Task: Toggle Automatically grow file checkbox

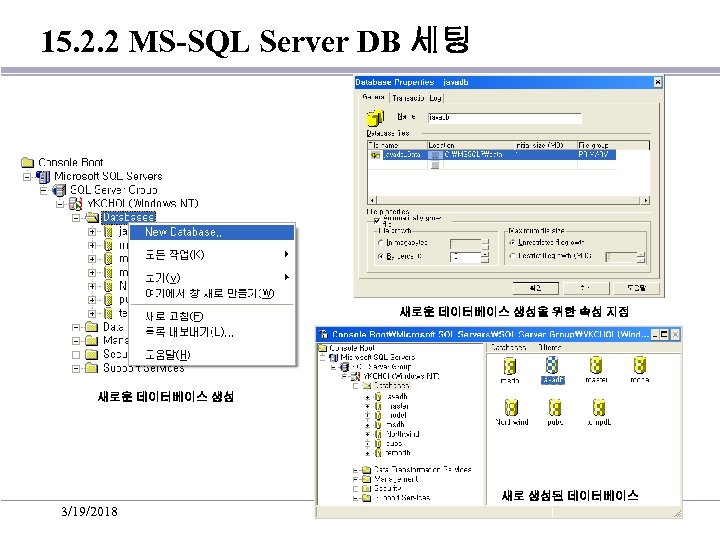Action: tap(377, 221)
